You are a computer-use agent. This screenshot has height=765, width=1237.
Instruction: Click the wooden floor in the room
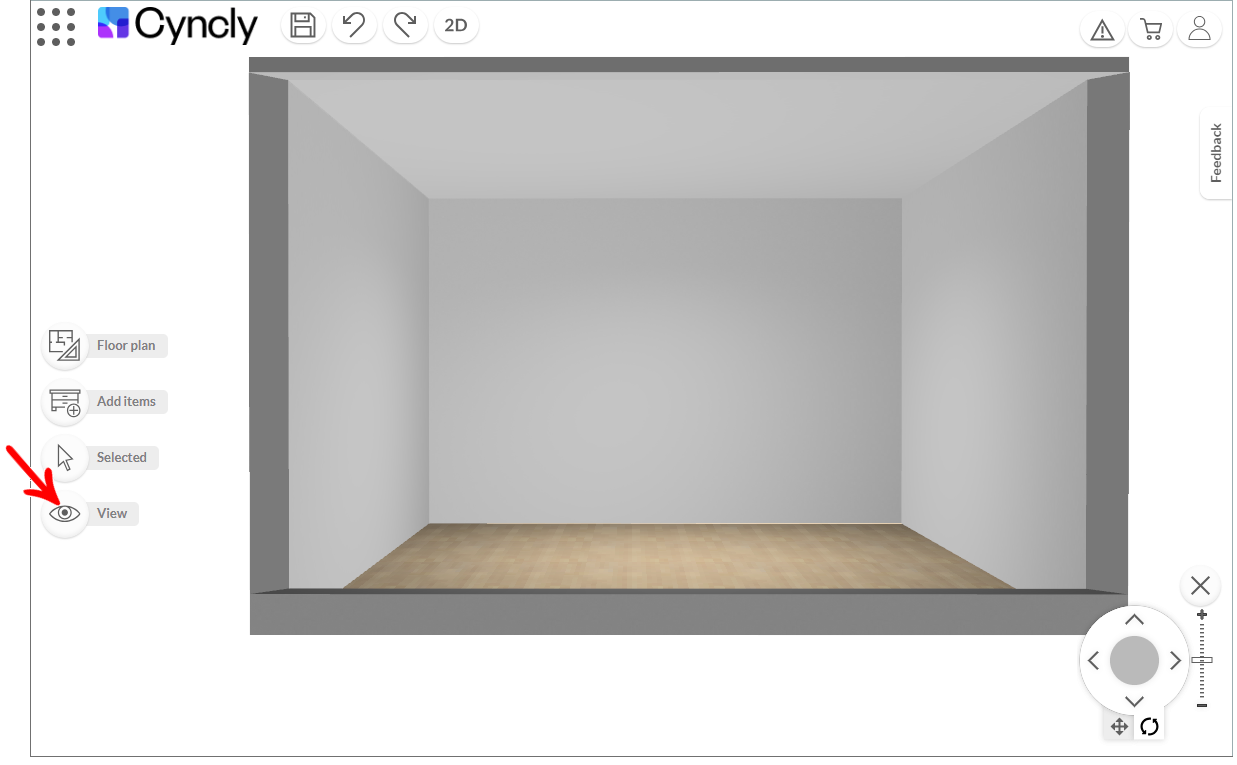679,556
